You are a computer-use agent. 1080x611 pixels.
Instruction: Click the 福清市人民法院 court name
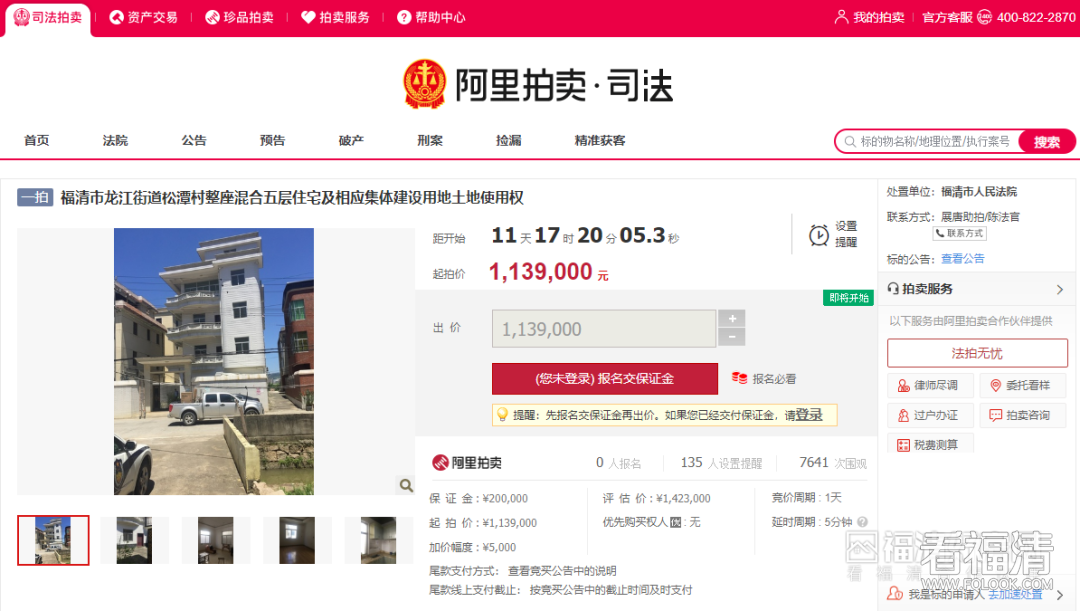(x=979, y=192)
